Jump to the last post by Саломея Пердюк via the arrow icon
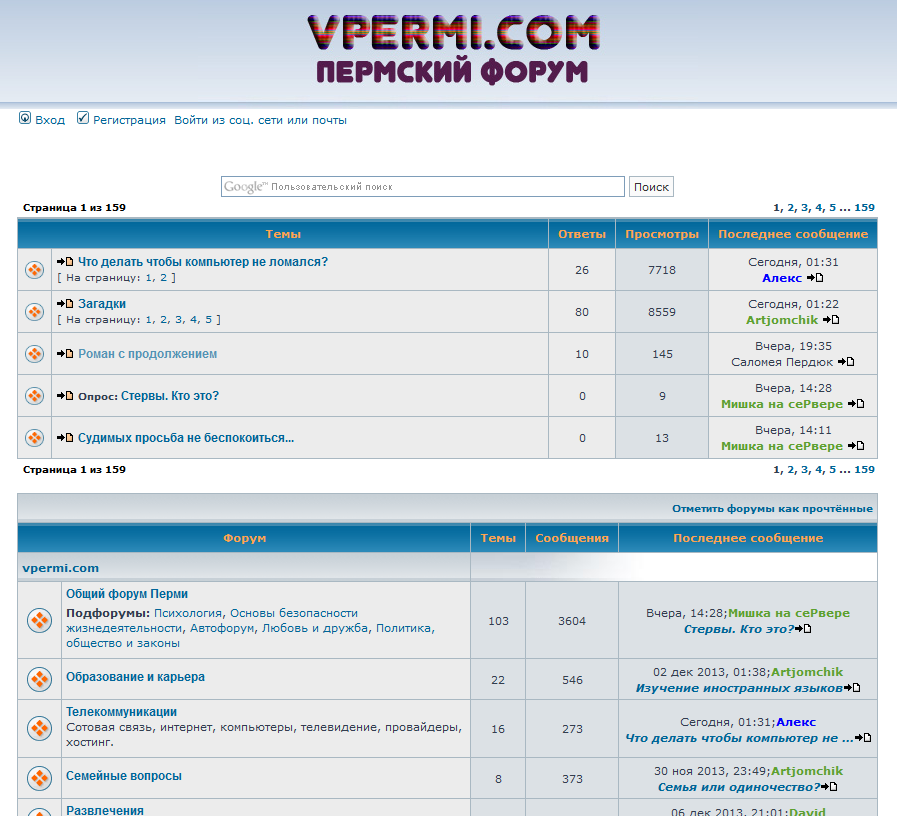897x816 pixels. (x=846, y=362)
